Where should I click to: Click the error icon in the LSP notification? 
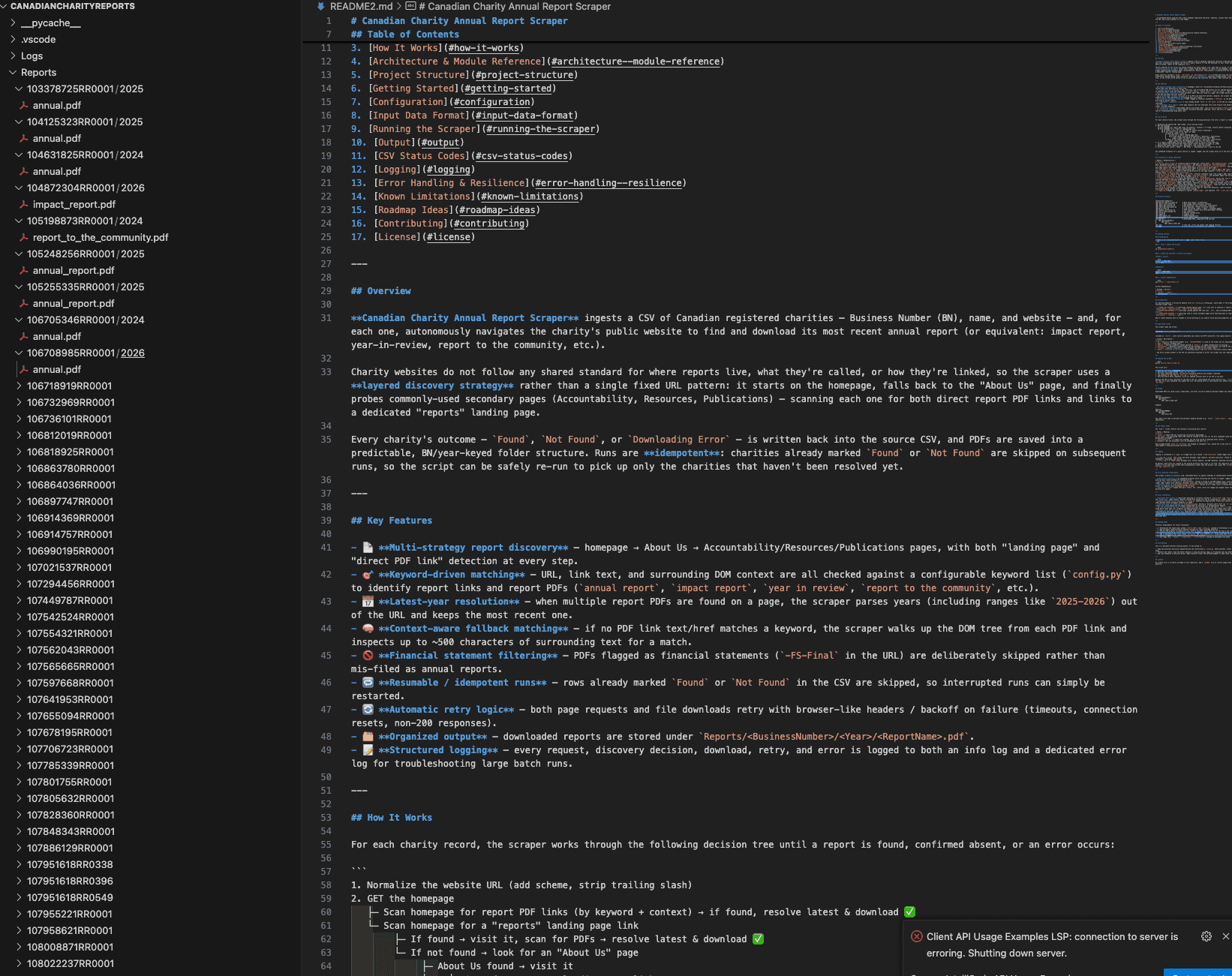click(x=917, y=936)
